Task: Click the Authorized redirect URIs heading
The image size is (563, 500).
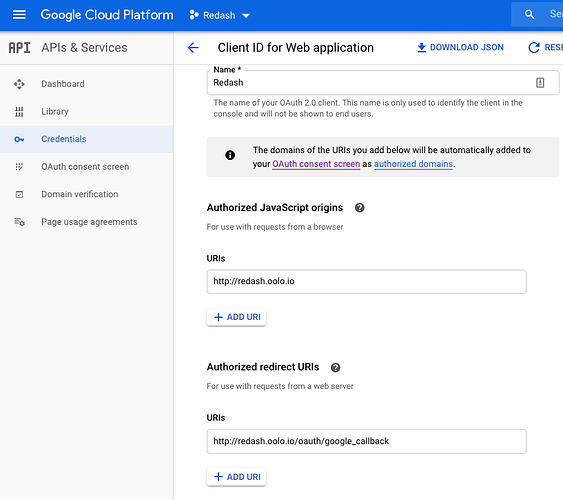Action: click(263, 367)
